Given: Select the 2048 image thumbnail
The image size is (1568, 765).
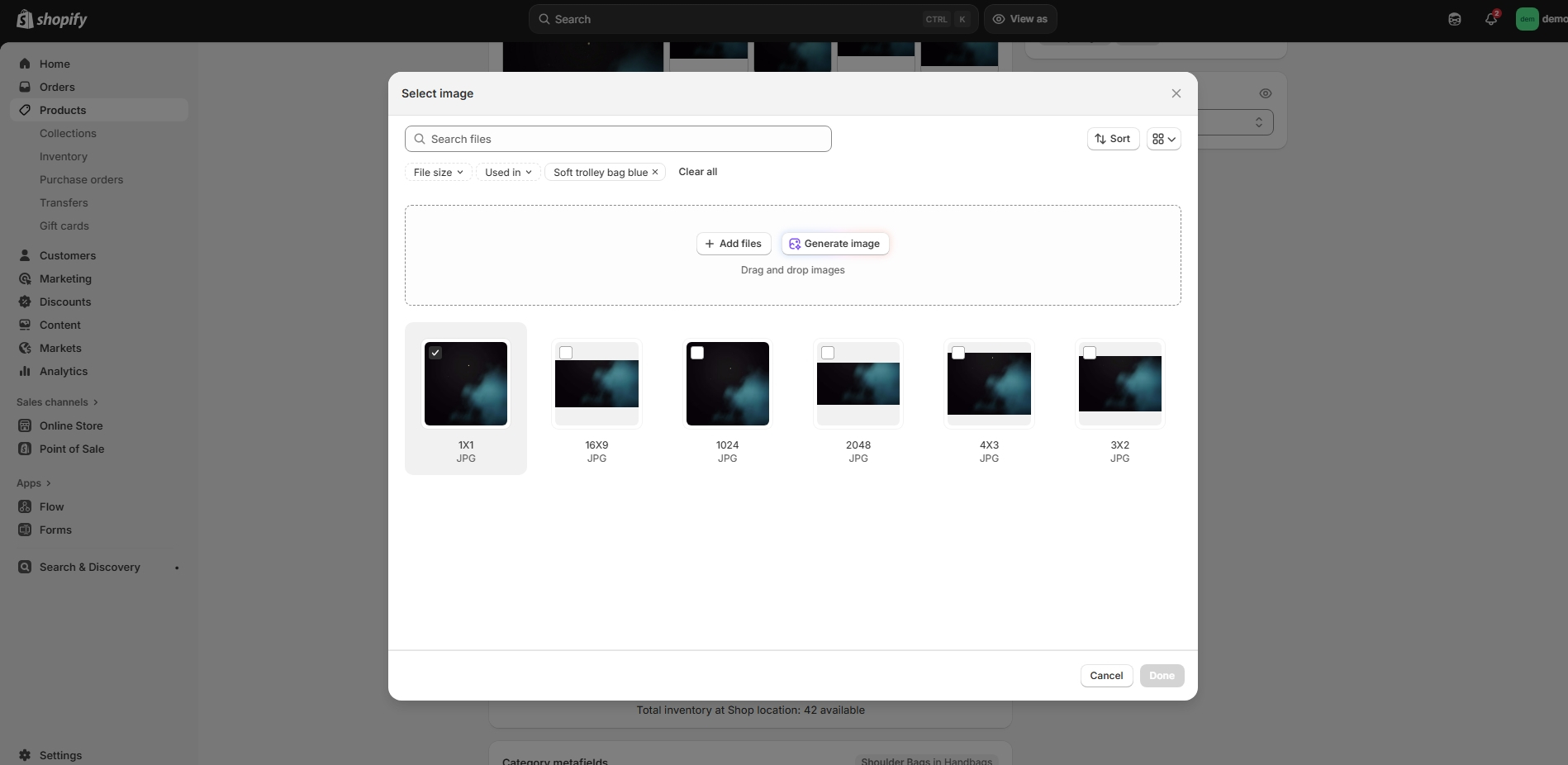Looking at the screenshot, I should pos(858,384).
